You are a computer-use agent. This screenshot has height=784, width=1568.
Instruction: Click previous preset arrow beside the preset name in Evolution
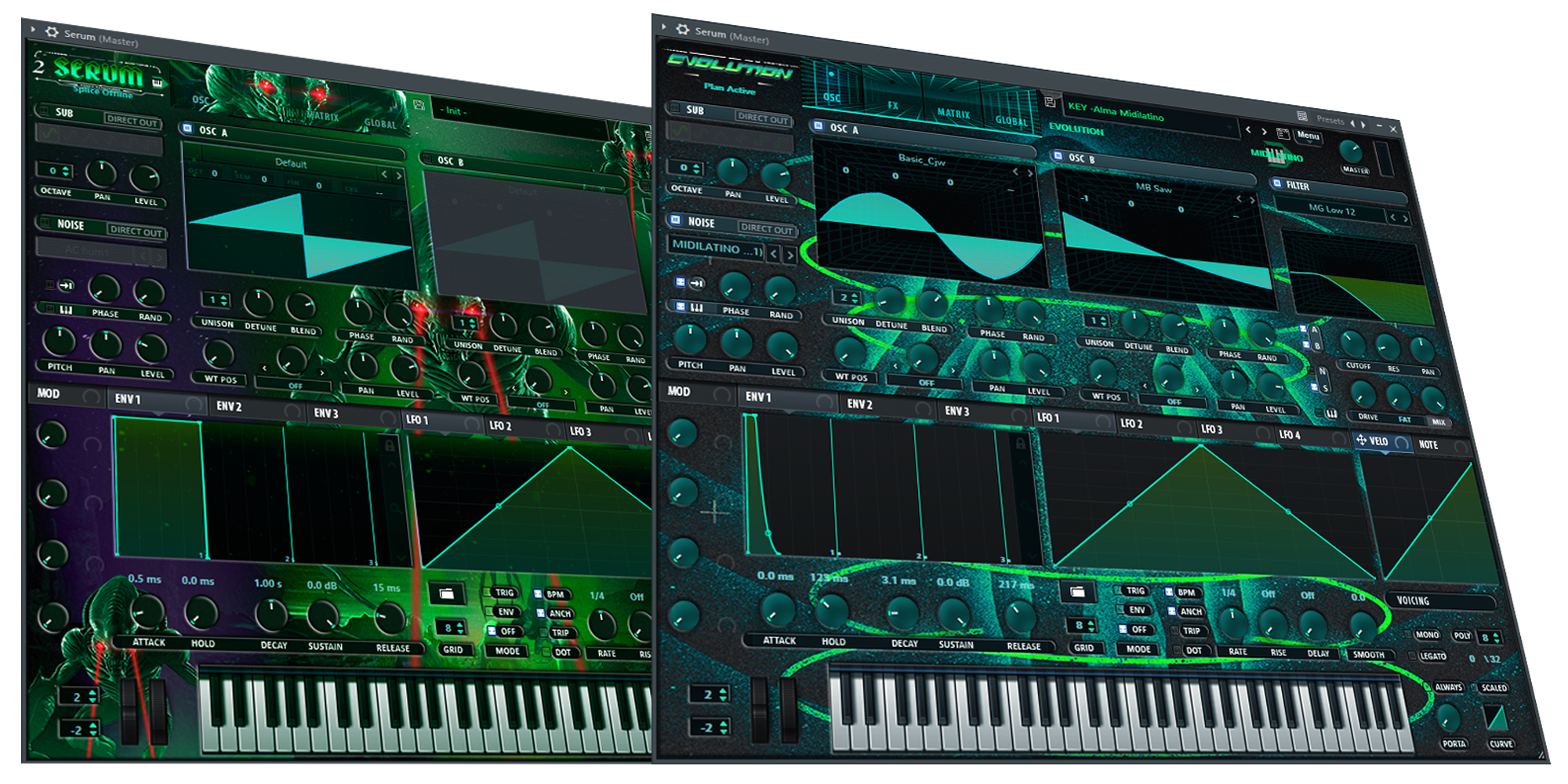pos(1248,129)
